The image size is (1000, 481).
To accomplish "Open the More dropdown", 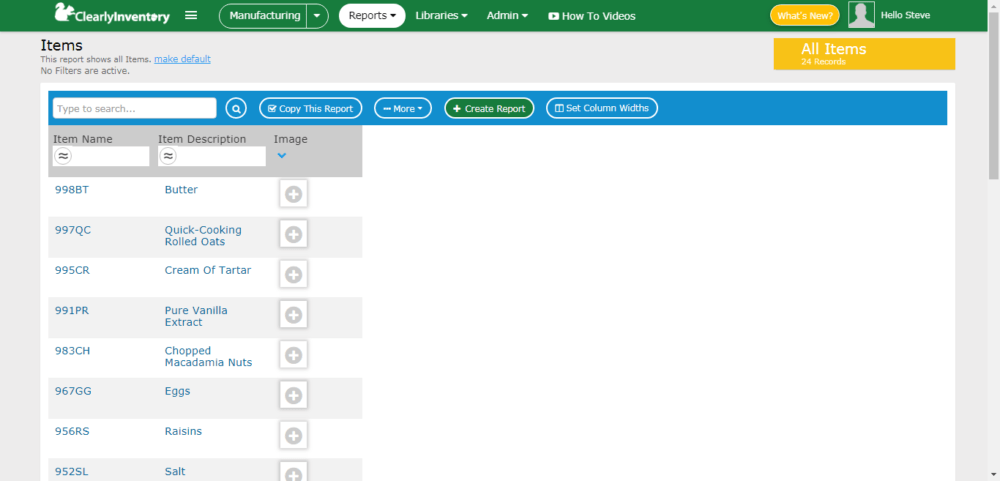I will coord(403,108).
